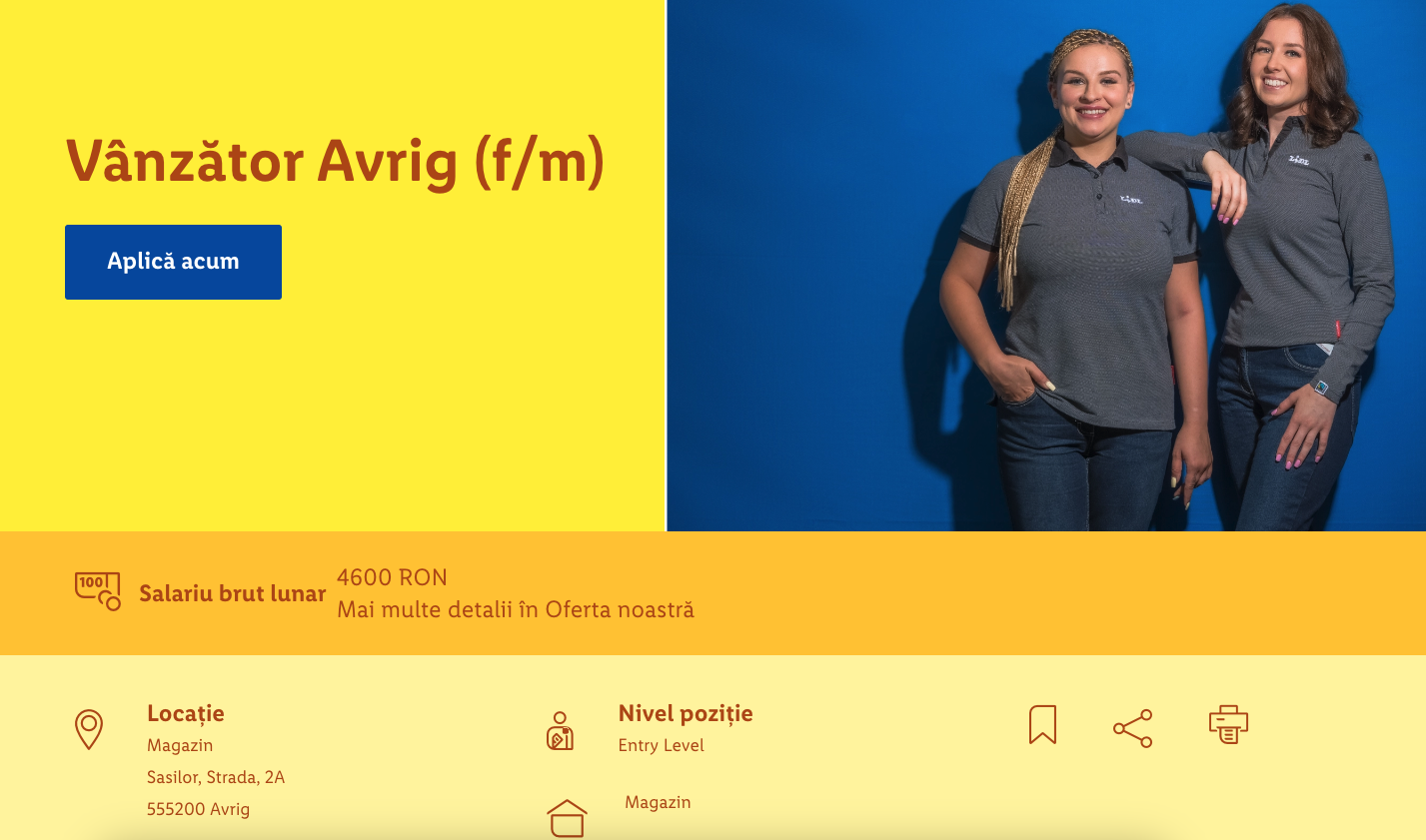Click the 4600 RON salary amount
Screen dimensions: 1426x840
click(392, 577)
